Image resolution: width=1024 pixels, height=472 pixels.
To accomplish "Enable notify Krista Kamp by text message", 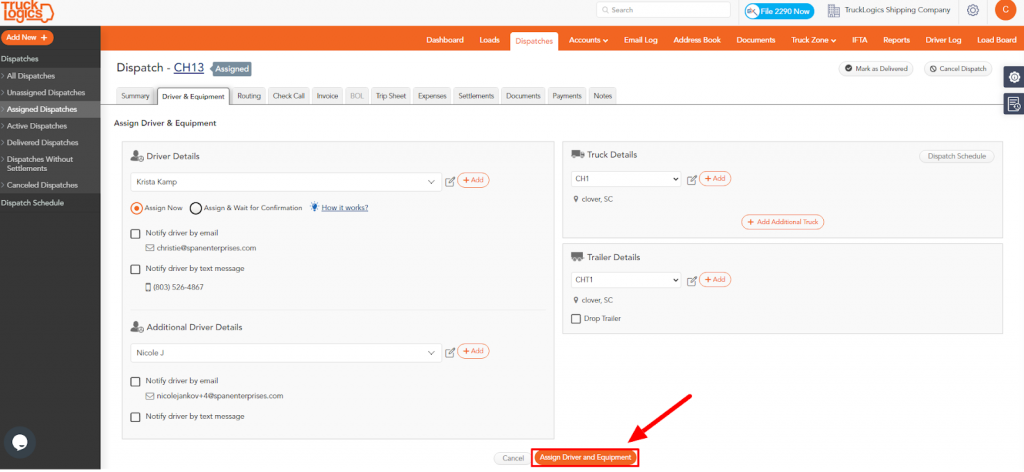I will pos(135,268).
